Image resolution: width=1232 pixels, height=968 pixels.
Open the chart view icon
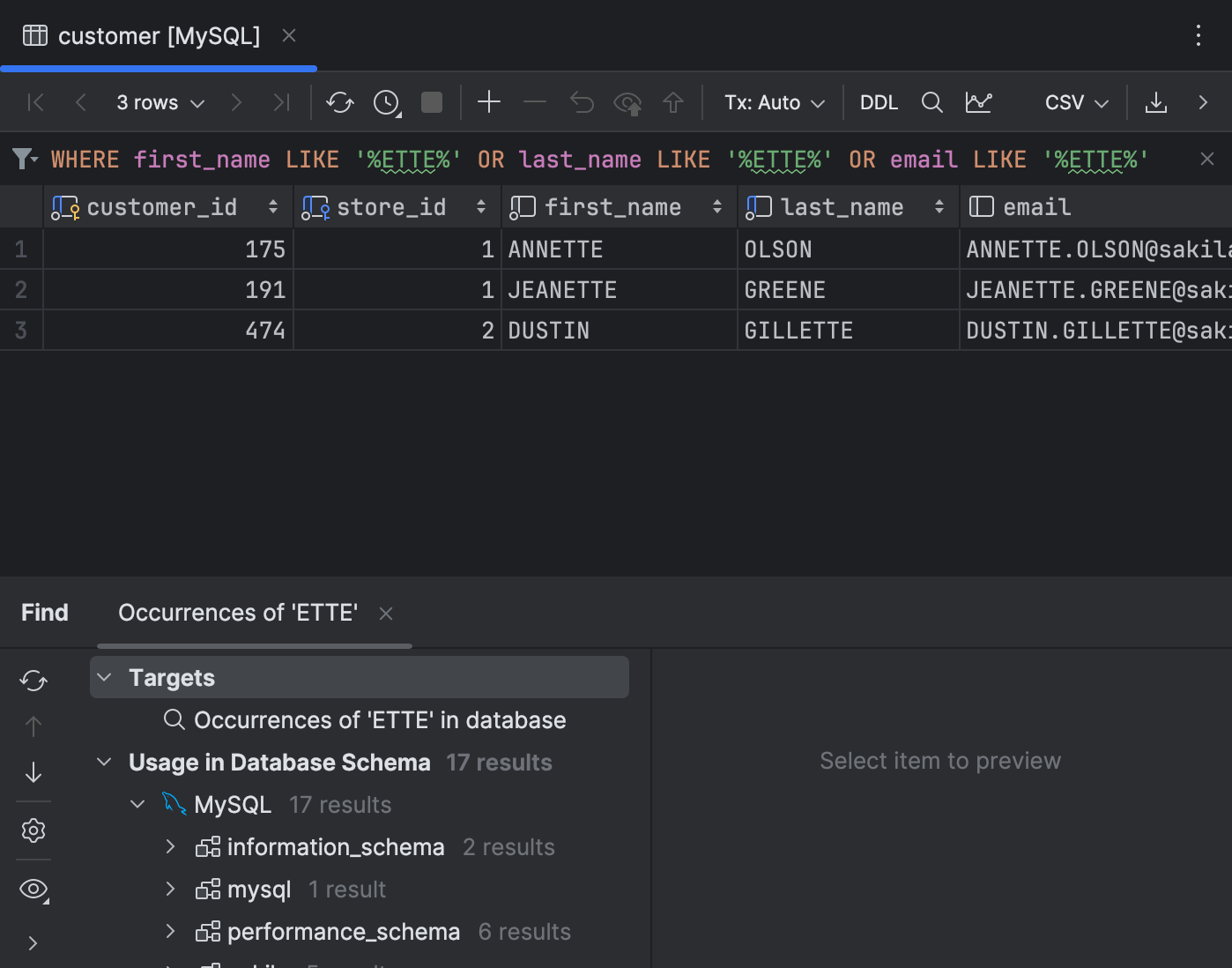pyautogui.click(x=978, y=102)
